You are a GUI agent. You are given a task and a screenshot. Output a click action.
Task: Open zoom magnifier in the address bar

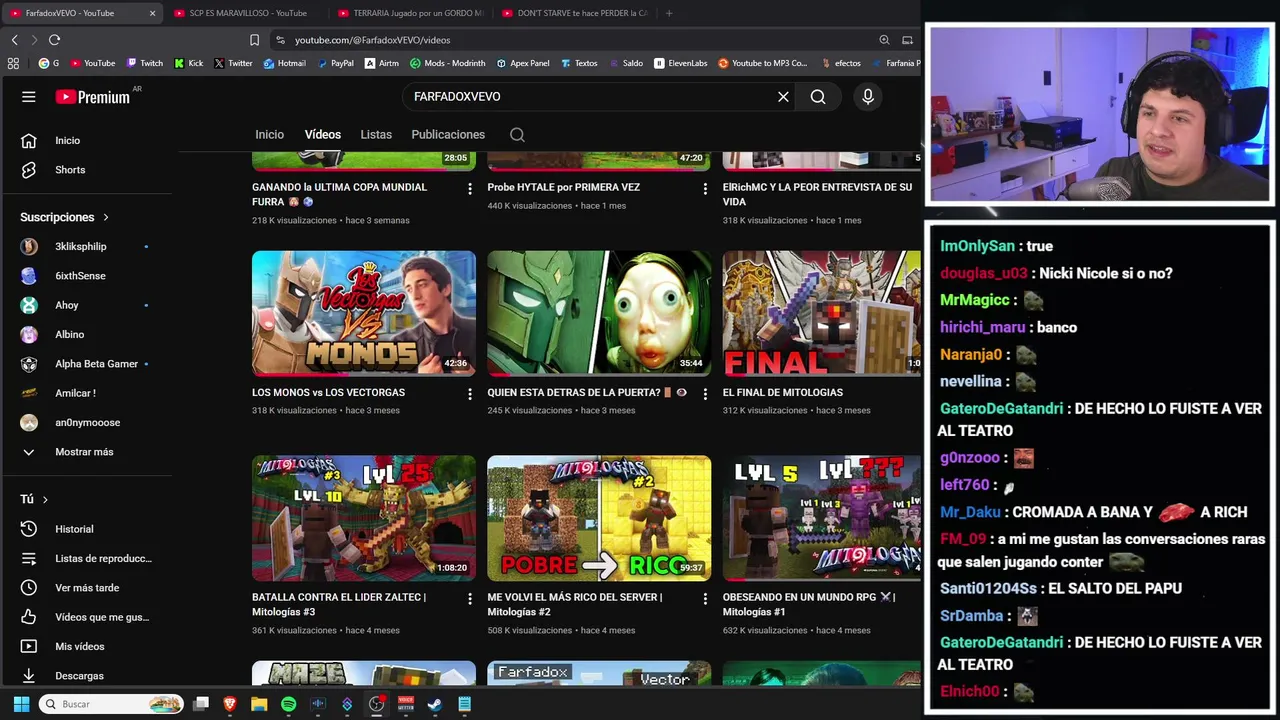[884, 40]
